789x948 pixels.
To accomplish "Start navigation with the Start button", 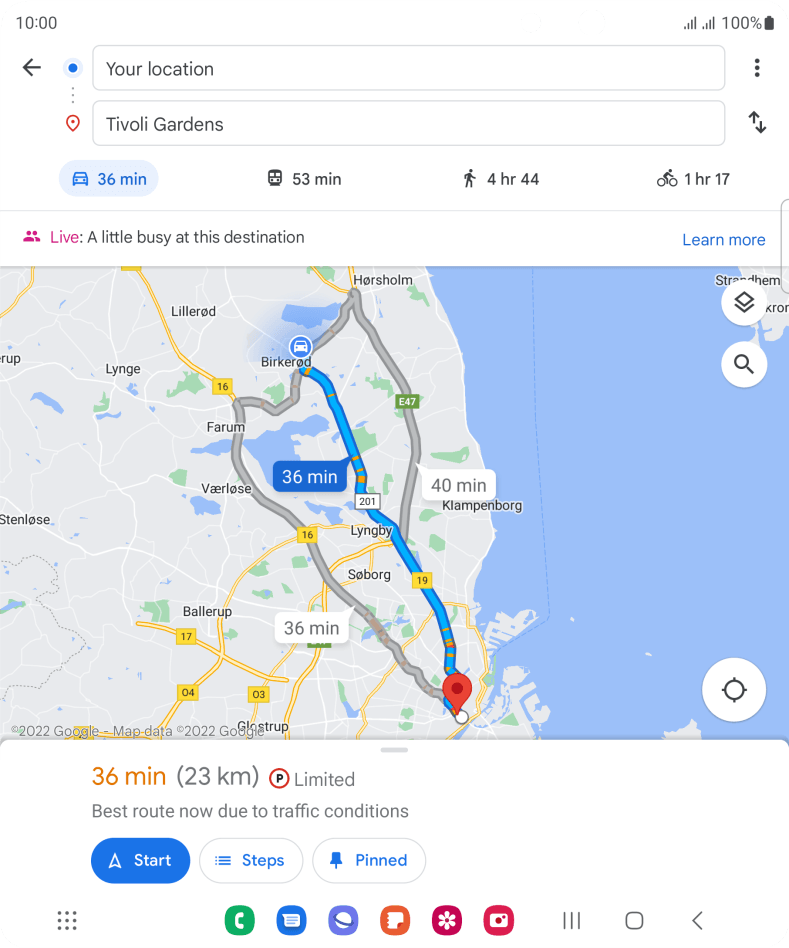I will pos(140,860).
